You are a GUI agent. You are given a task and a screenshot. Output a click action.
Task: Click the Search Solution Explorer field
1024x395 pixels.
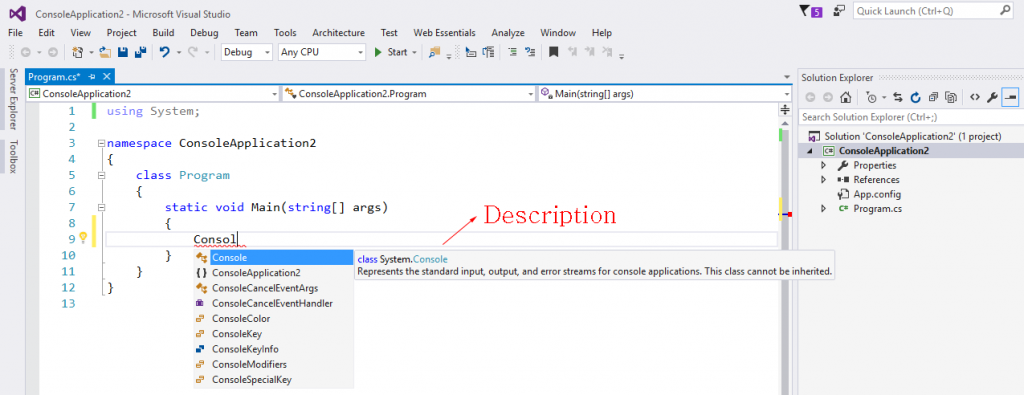click(x=909, y=117)
